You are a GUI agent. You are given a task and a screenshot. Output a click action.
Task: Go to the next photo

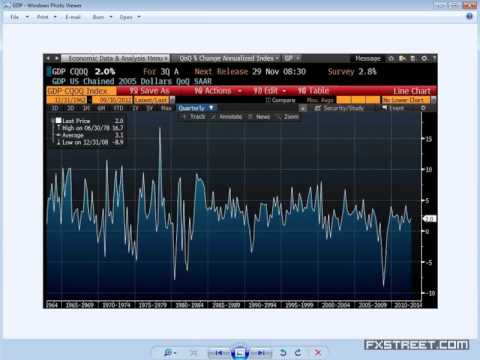tap(261, 353)
